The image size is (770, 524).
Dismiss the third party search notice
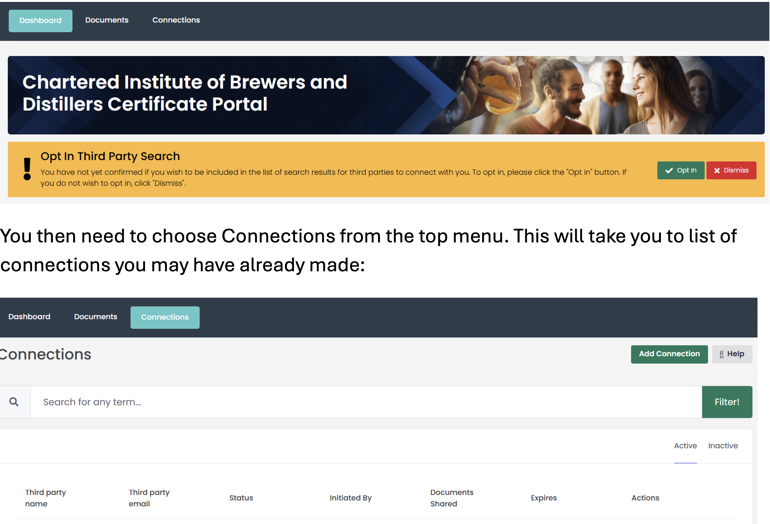pyautogui.click(x=731, y=170)
